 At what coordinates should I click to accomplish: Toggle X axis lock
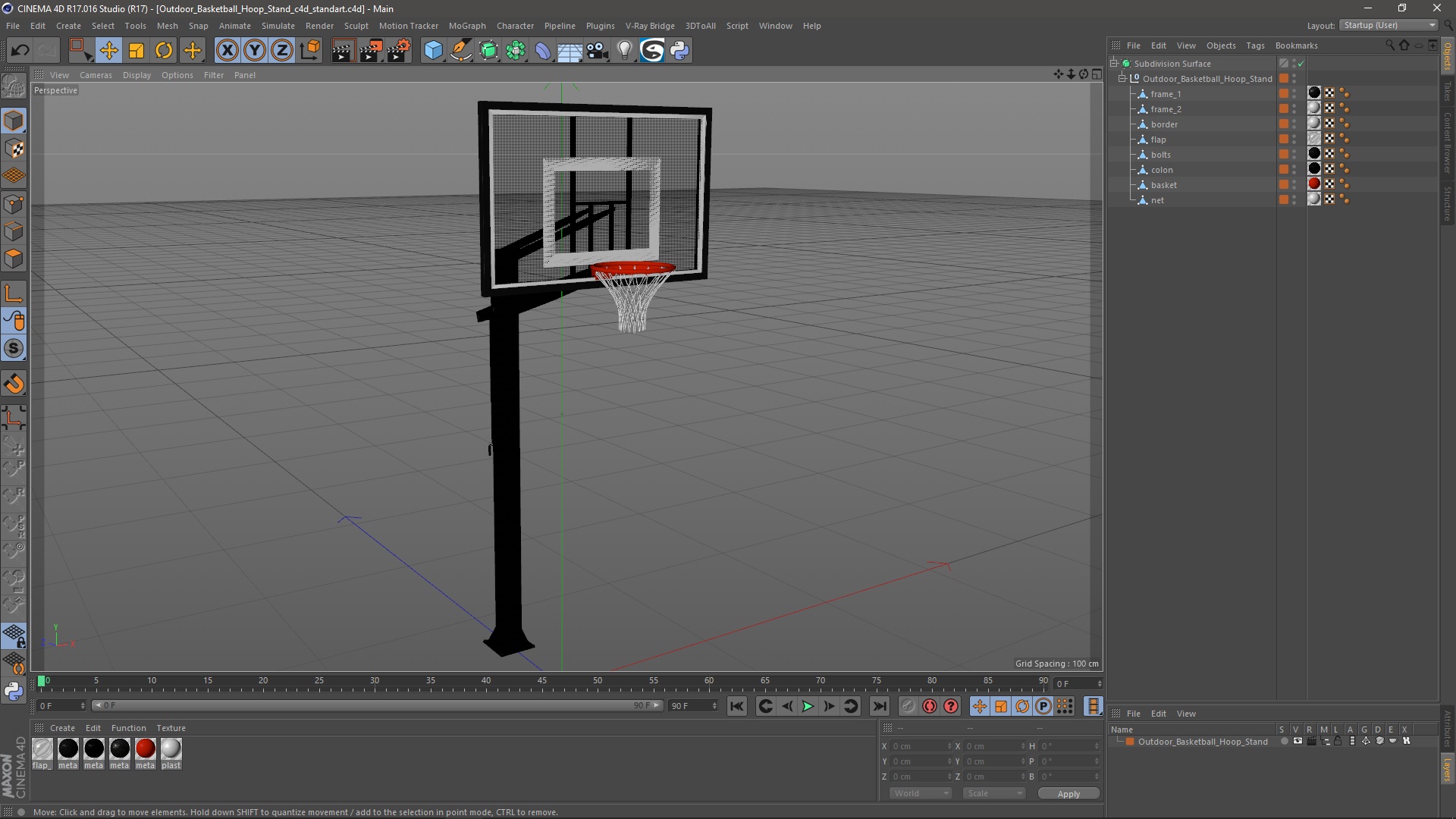coord(227,51)
